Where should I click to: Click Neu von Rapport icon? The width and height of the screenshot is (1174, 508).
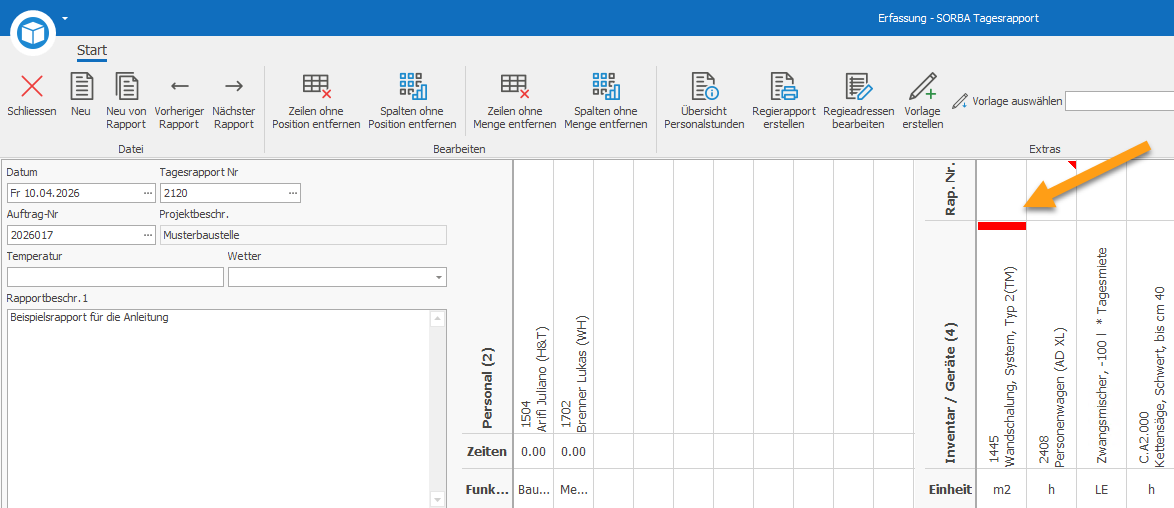127,86
